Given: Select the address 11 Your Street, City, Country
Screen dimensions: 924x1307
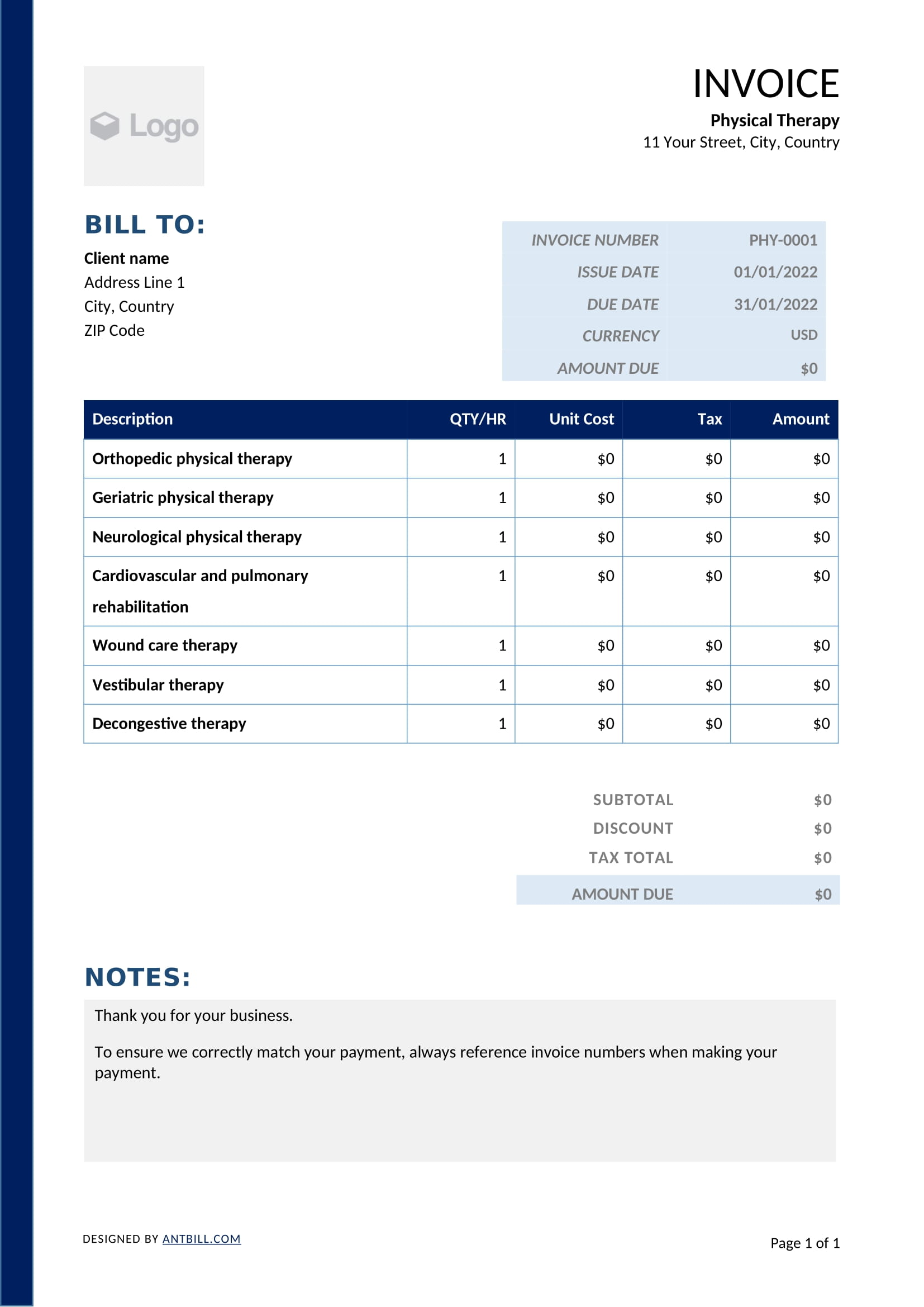Looking at the screenshot, I should (x=741, y=142).
